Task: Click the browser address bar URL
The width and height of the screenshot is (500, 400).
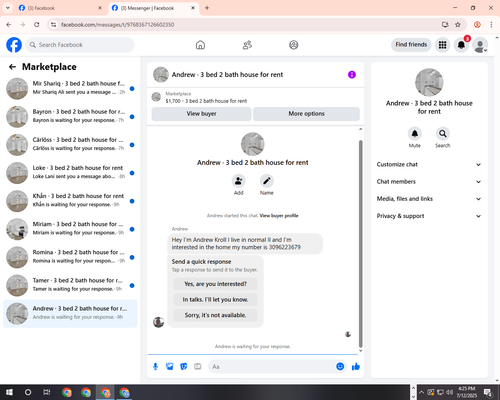Action: [117, 25]
